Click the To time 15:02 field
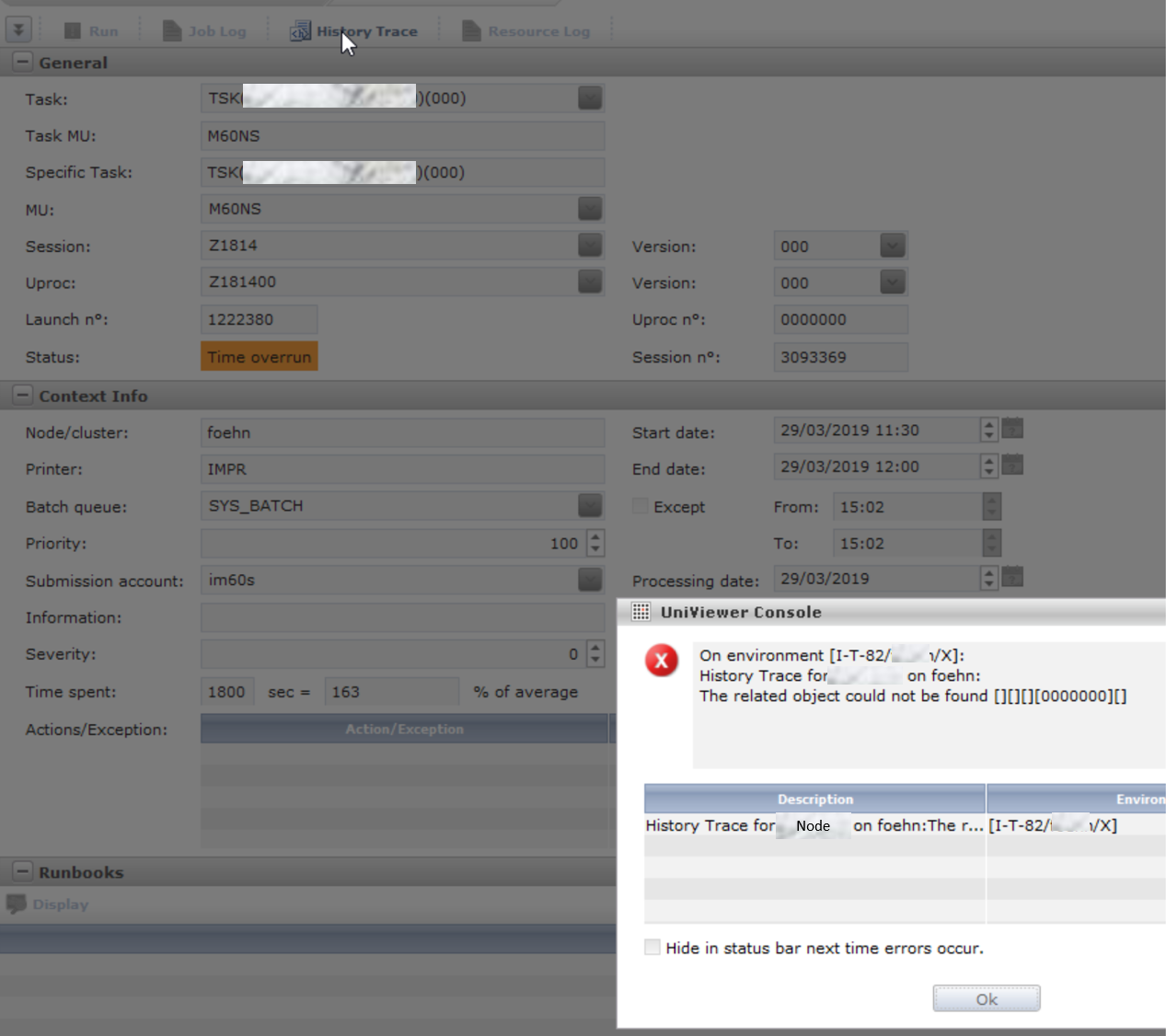Screen dimensions: 1166x1036 (907, 543)
